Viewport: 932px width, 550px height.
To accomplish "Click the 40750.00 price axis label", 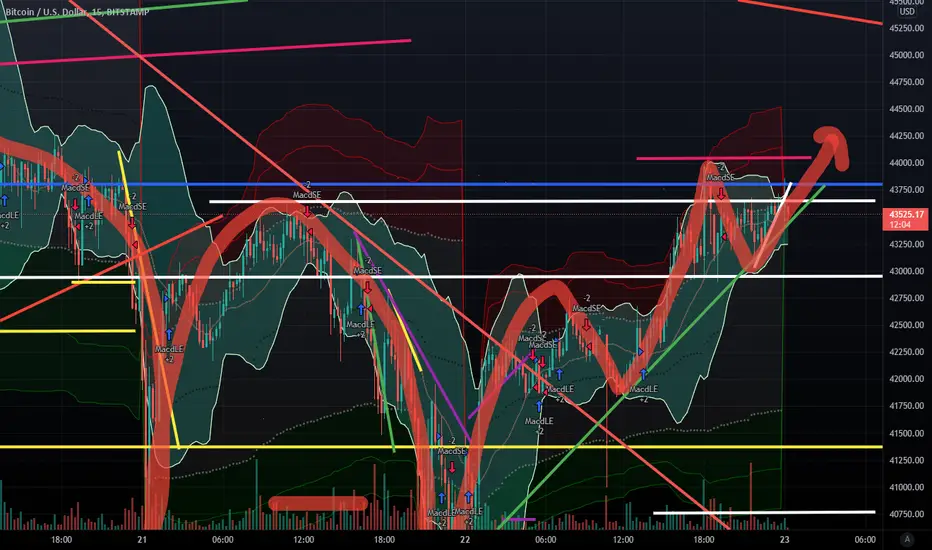I will point(906,514).
